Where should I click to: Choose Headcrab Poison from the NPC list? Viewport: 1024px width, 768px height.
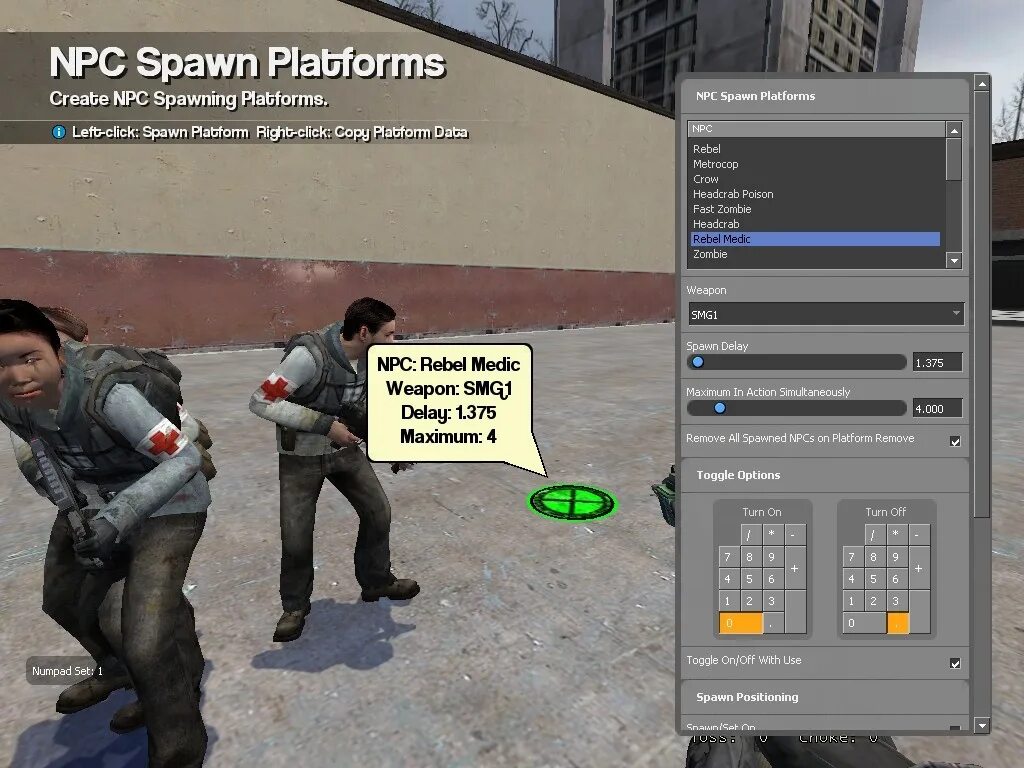[x=815, y=194]
